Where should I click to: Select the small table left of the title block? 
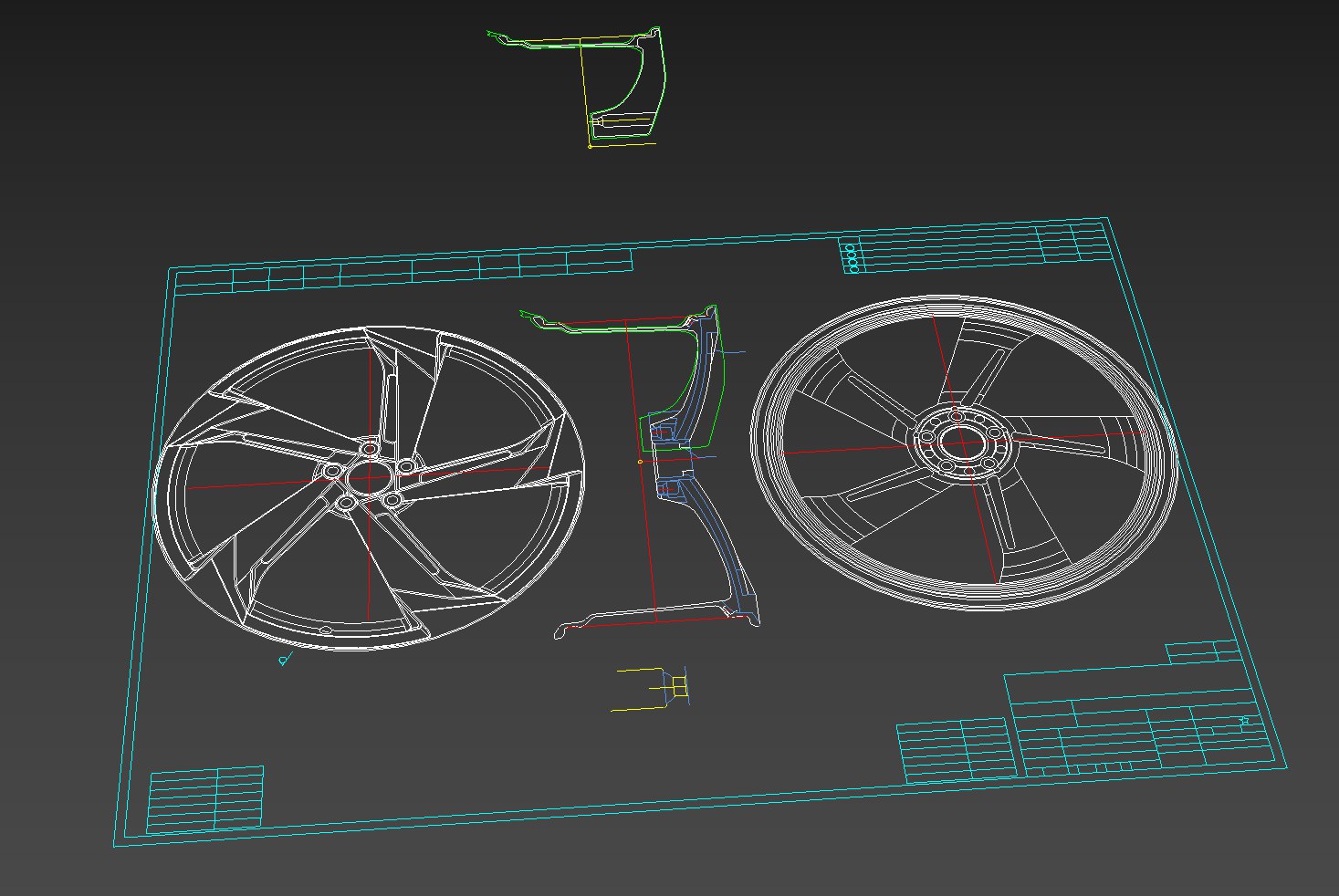click(x=956, y=751)
